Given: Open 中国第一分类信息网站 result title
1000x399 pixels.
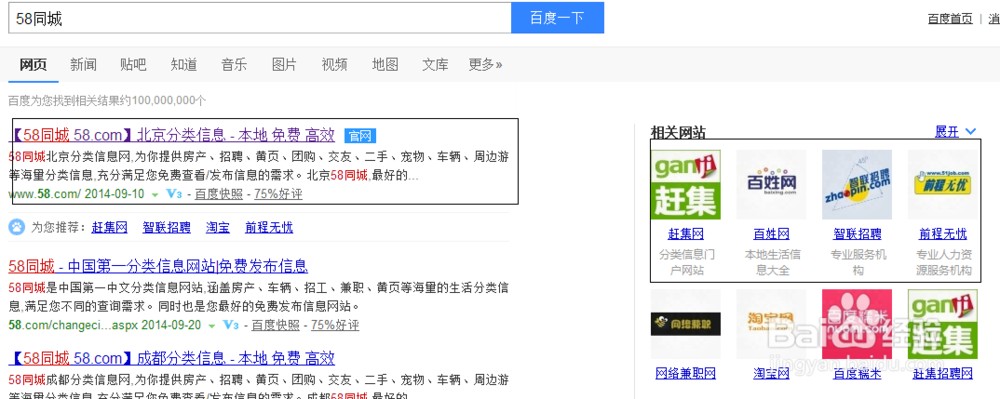Looking at the screenshot, I should coord(158,266).
